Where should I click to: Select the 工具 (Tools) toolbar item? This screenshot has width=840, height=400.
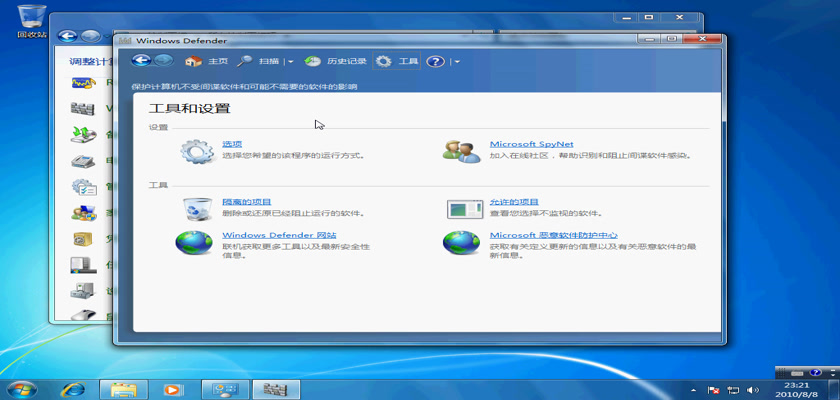click(x=398, y=61)
